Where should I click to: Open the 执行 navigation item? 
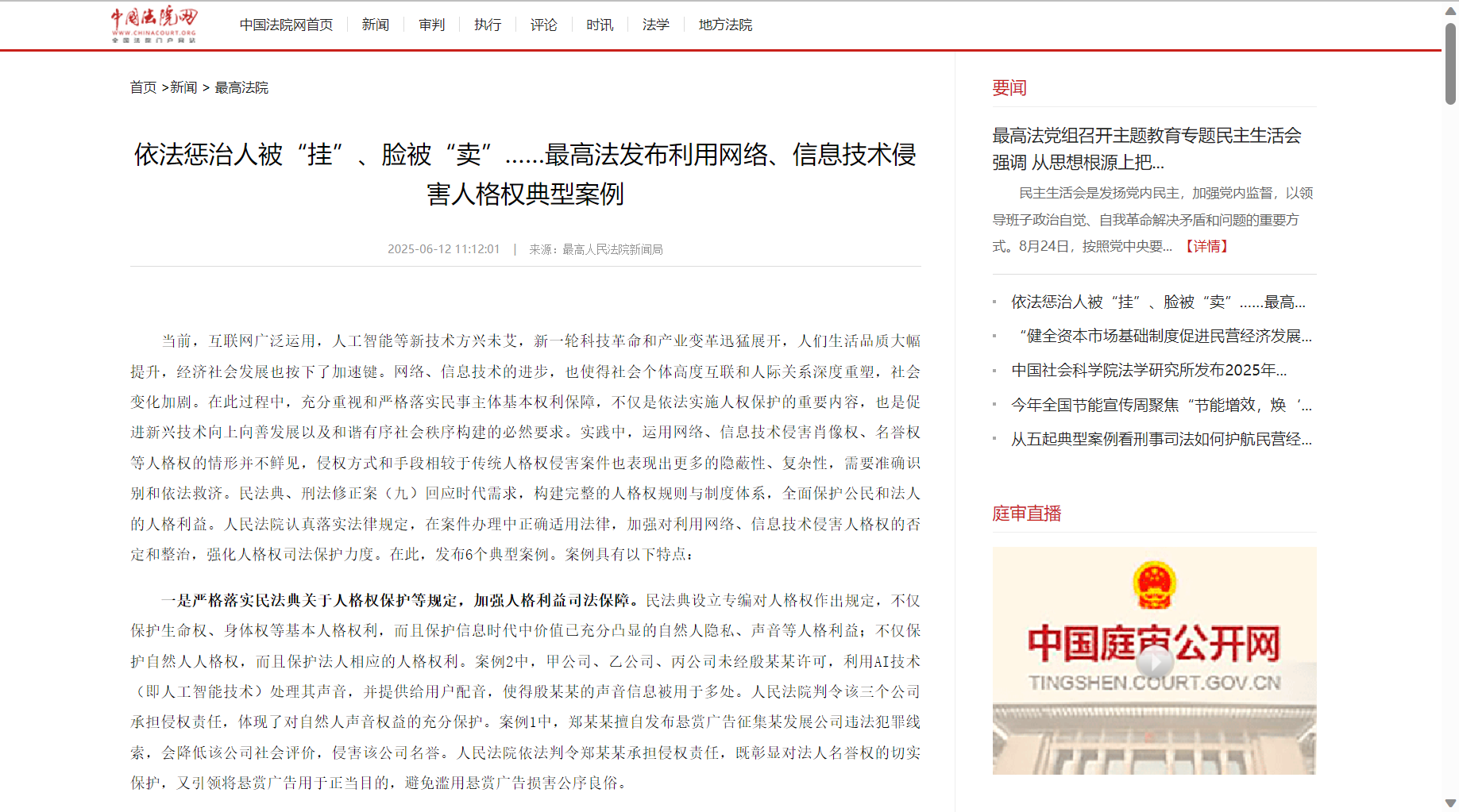coord(488,25)
